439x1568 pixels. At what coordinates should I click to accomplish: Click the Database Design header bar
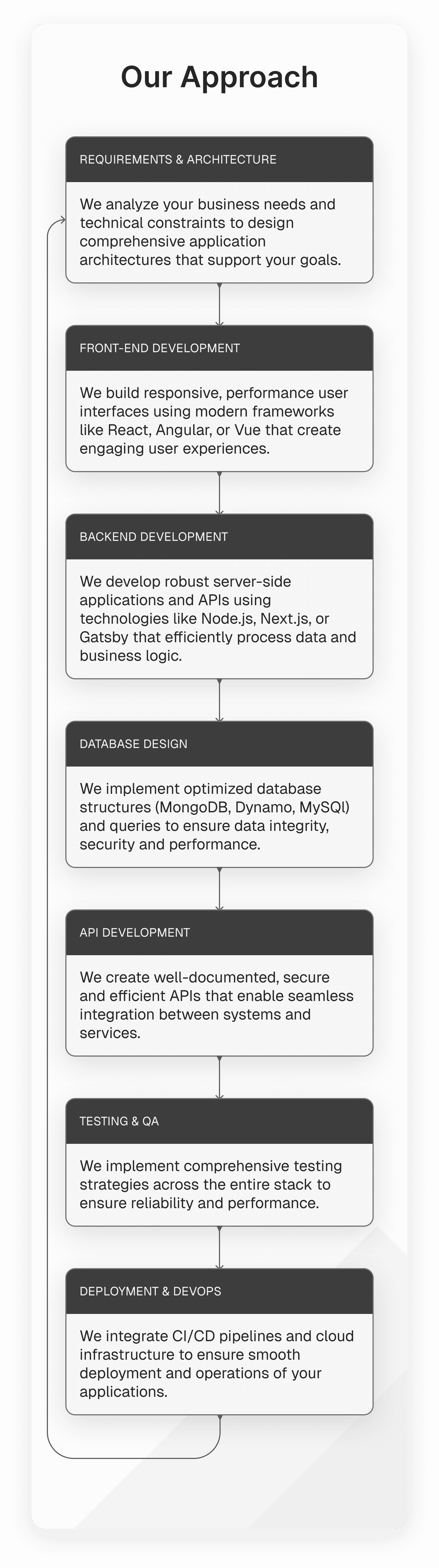coord(219,744)
